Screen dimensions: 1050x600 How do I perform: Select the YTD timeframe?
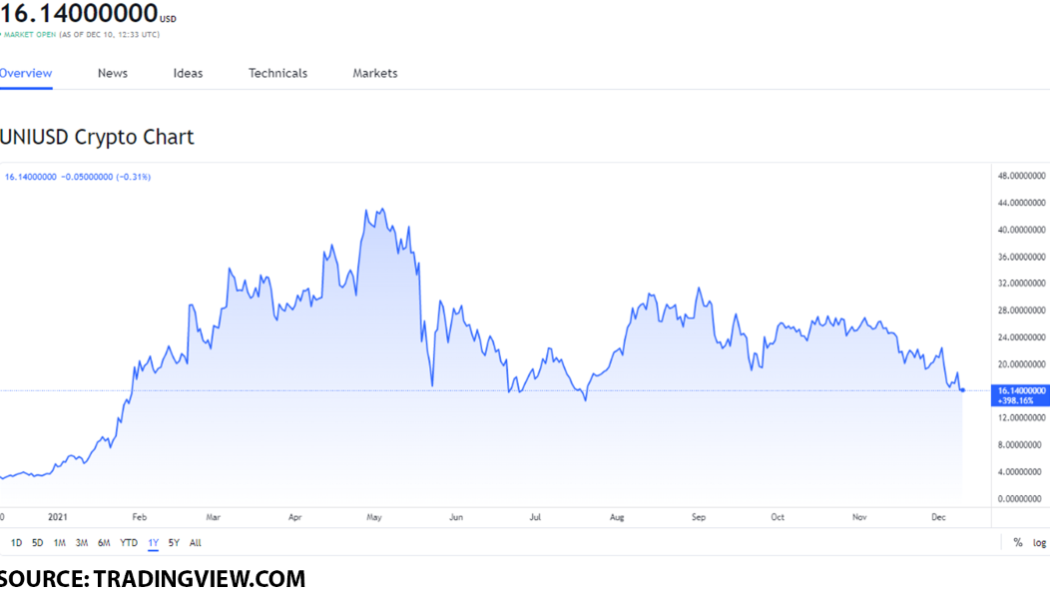(x=127, y=542)
